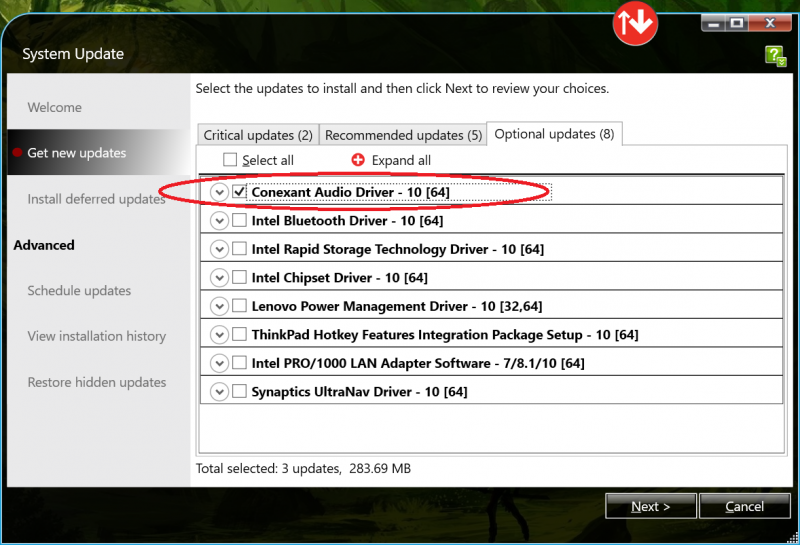The width and height of the screenshot is (800, 545).
Task: Close the System Update window
Action: pyautogui.click(x=770, y=23)
